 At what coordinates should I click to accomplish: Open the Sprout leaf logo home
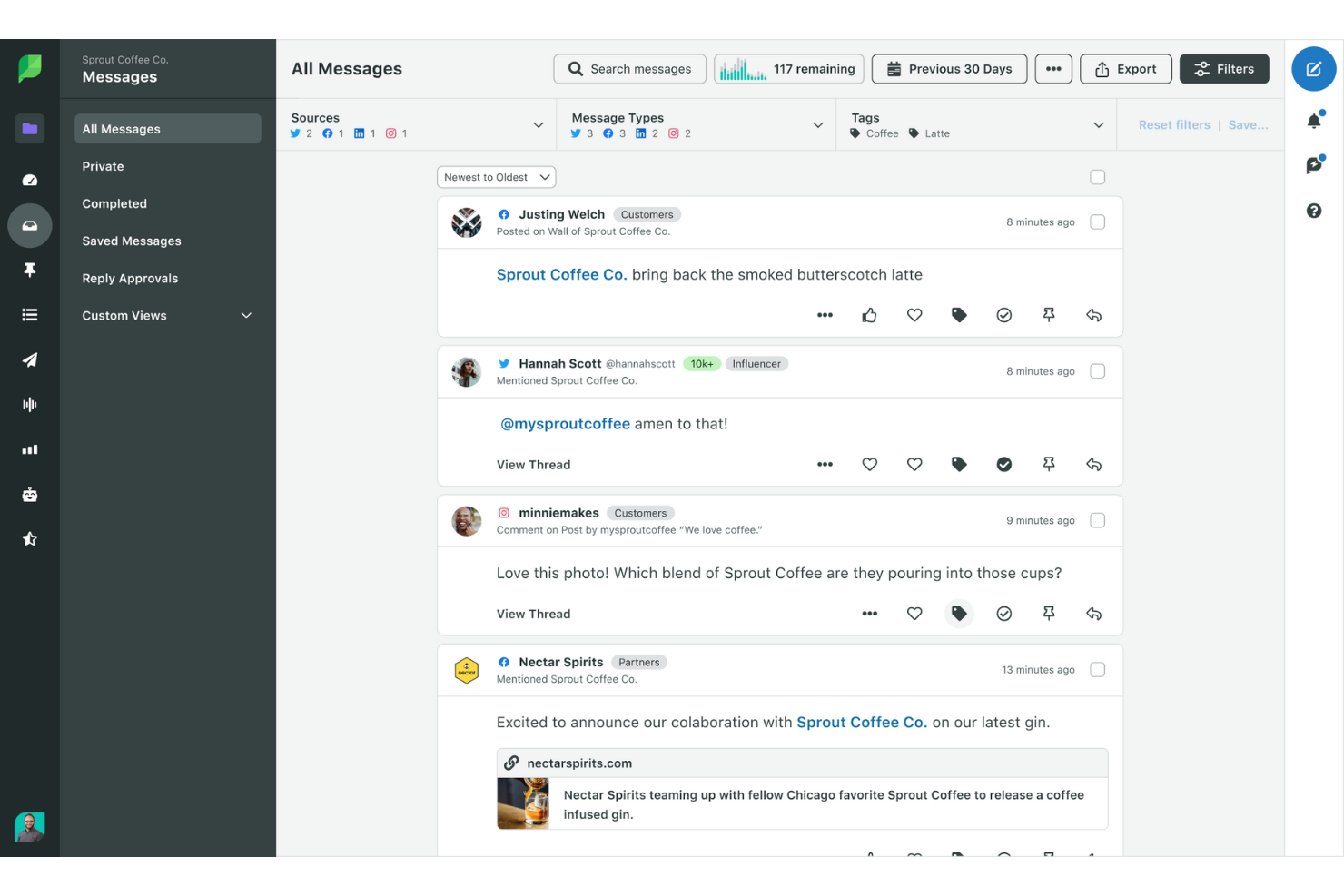click(x=30, y=68)
